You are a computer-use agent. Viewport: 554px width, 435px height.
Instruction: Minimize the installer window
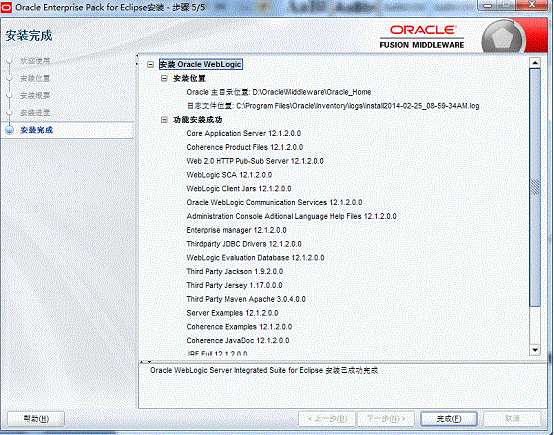click(x=488, y=5)
